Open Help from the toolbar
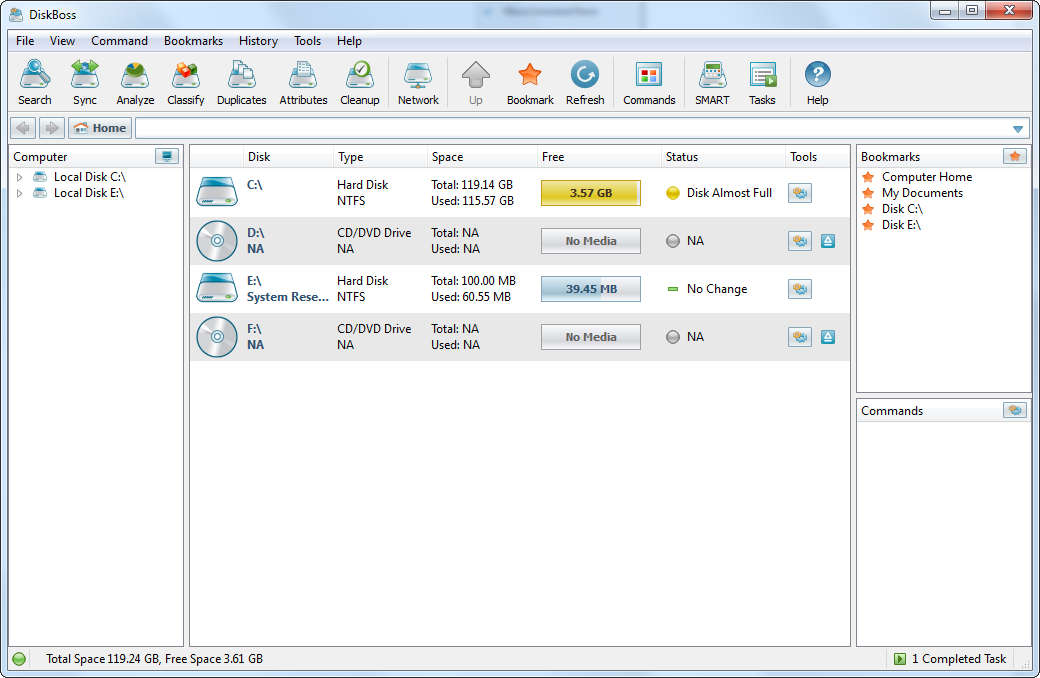This screenshot has width=1040, height=678. (x=817, y=82)
